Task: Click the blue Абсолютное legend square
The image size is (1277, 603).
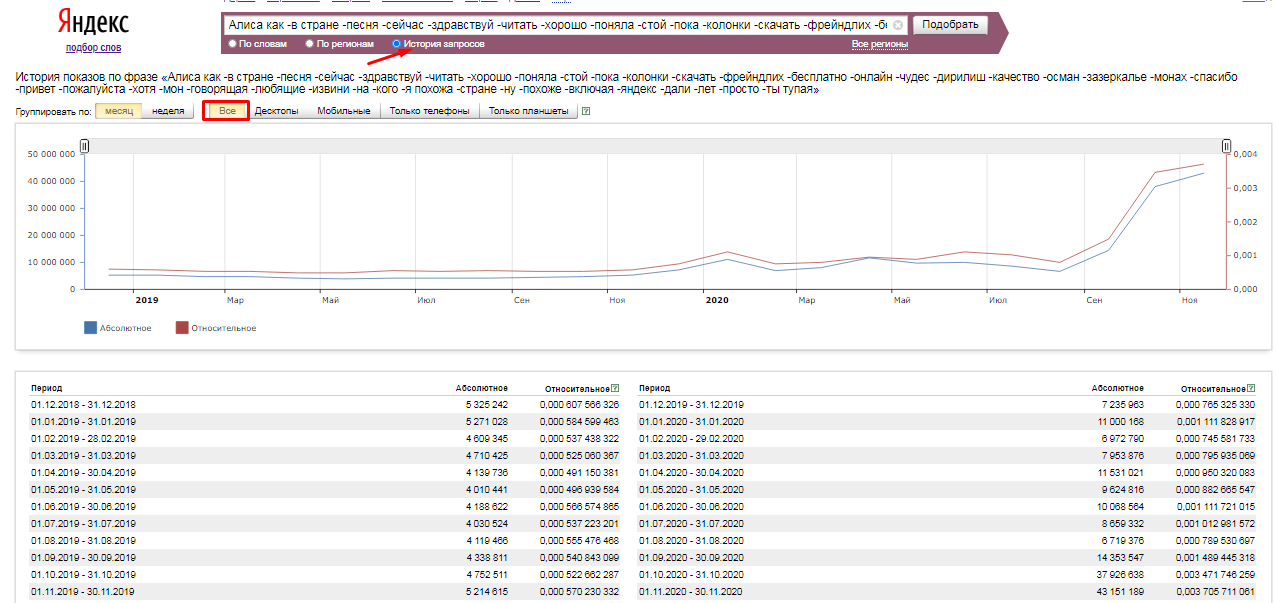Action: tap(91, 327)
